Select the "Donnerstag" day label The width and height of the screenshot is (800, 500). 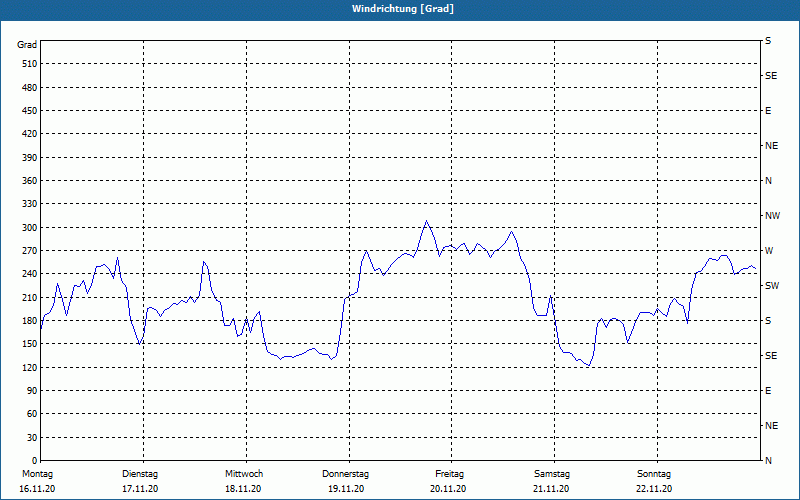coord(345,474)
